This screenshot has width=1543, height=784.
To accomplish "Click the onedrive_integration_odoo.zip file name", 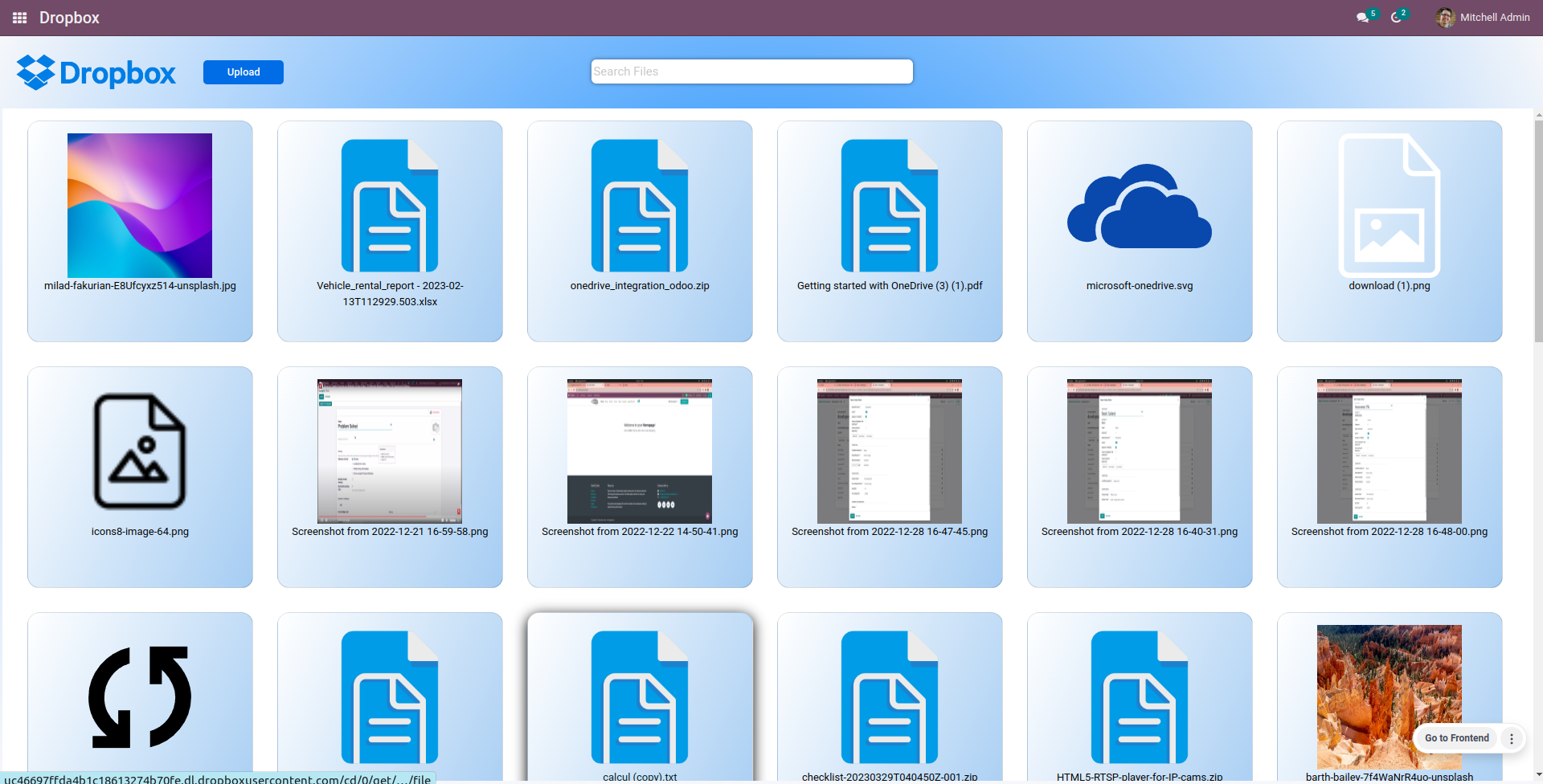I will click(x=640, y=286).
